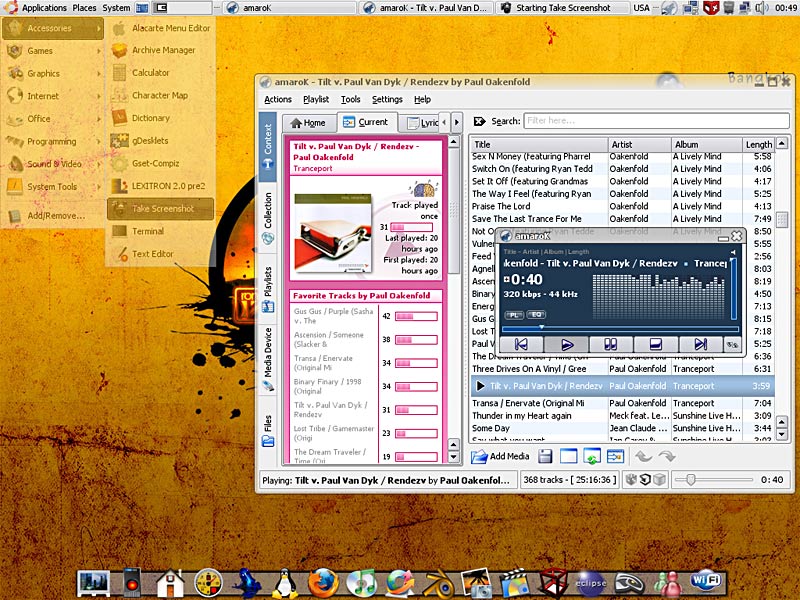Expand the Internet submenu
The height and width of the screenshot is (600, 800).
tap(53, 96)
